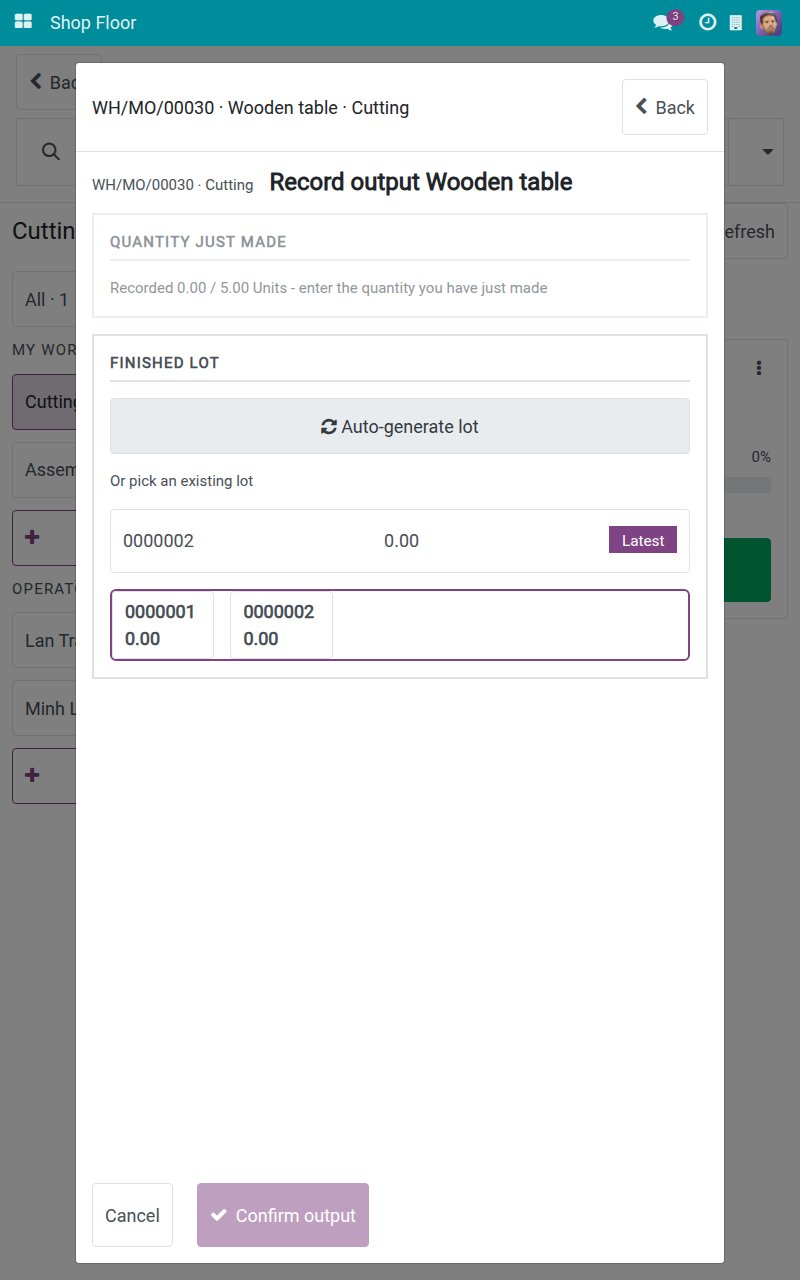Expand the search options dropdown caret
Viewport: 800px width, 1280px height.
768,152
